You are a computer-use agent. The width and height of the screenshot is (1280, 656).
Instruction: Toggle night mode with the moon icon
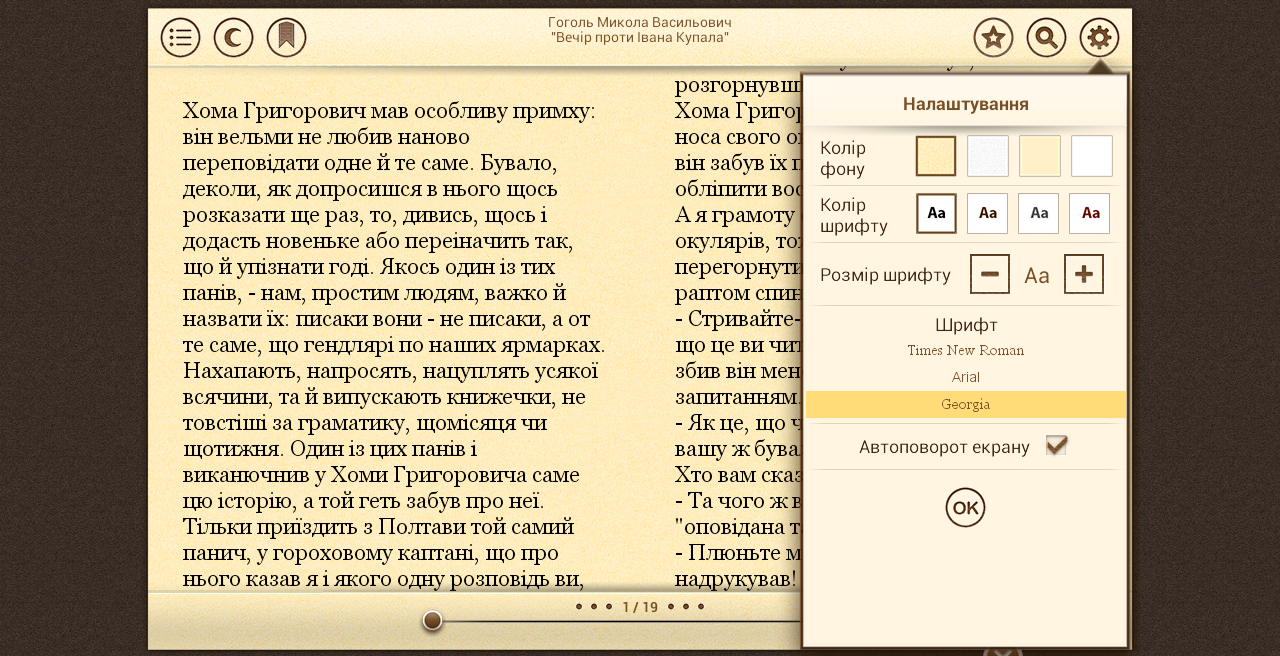click(233, 38)
